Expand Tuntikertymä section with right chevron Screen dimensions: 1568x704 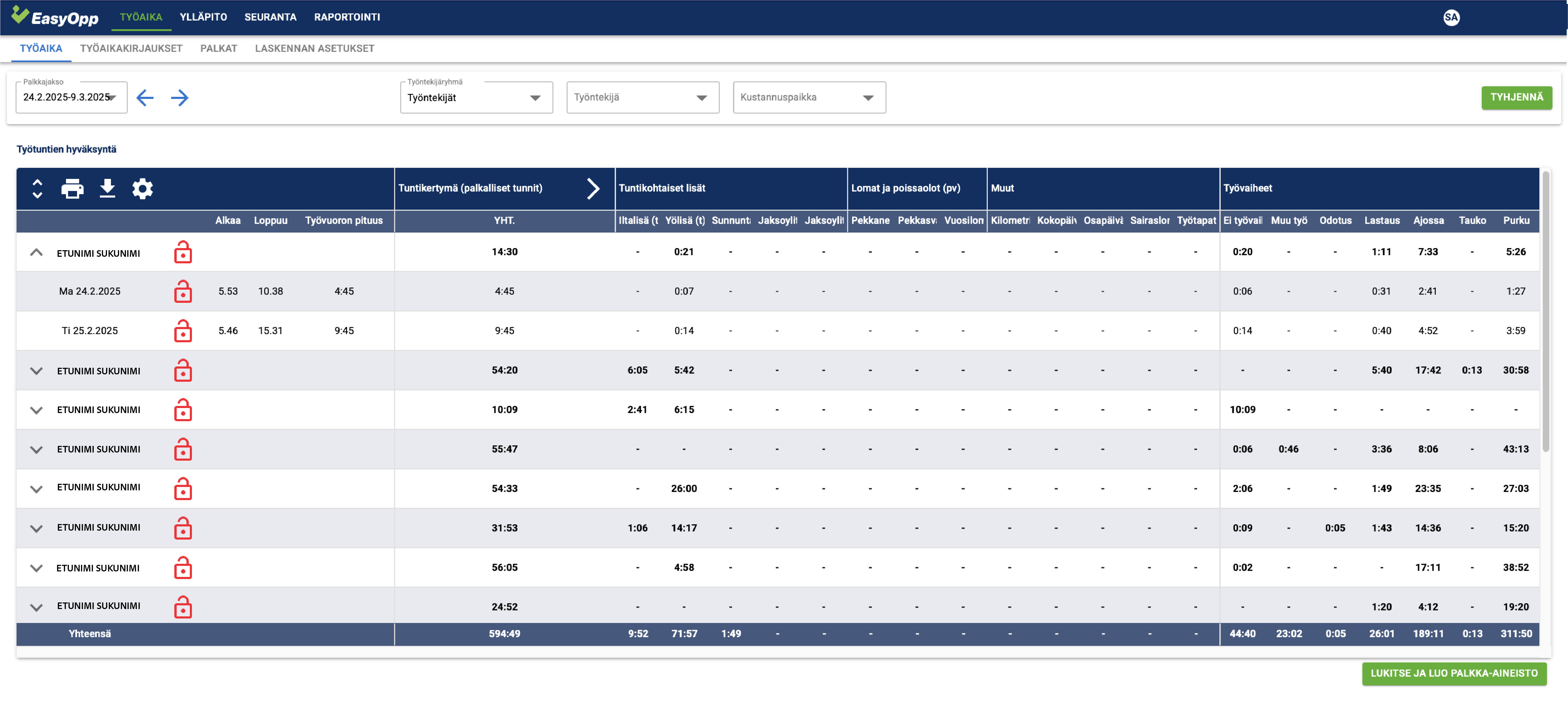point(593,189)
